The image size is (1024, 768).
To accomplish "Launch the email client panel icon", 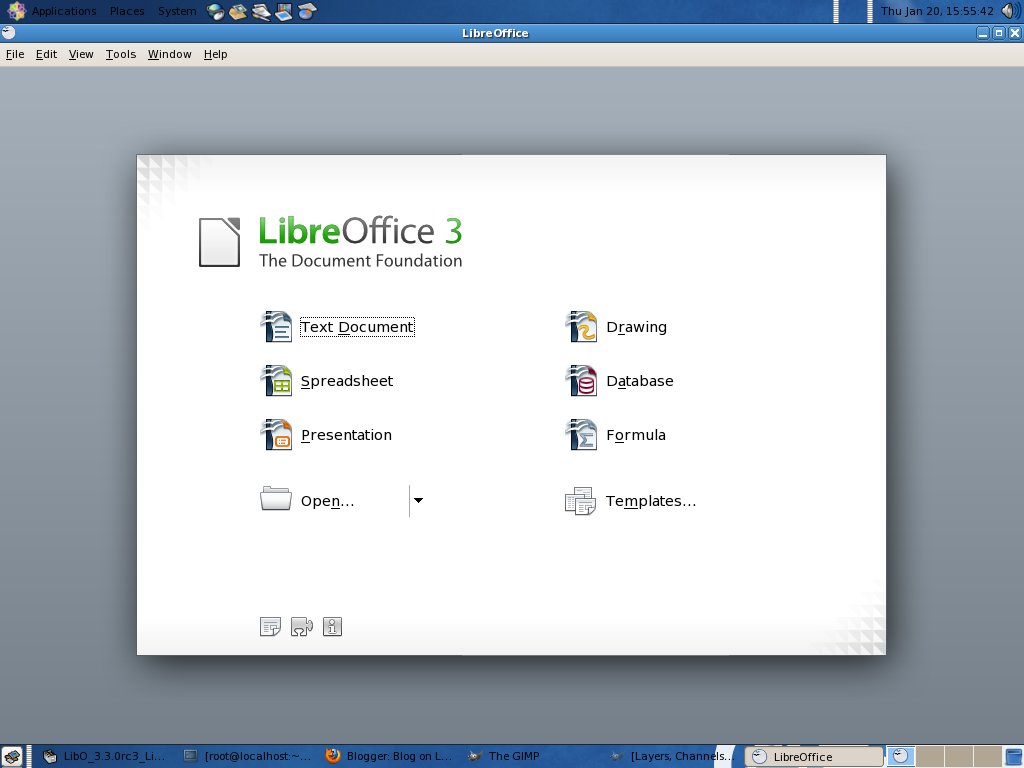I will pyautogui.click(x=238, y=11).
